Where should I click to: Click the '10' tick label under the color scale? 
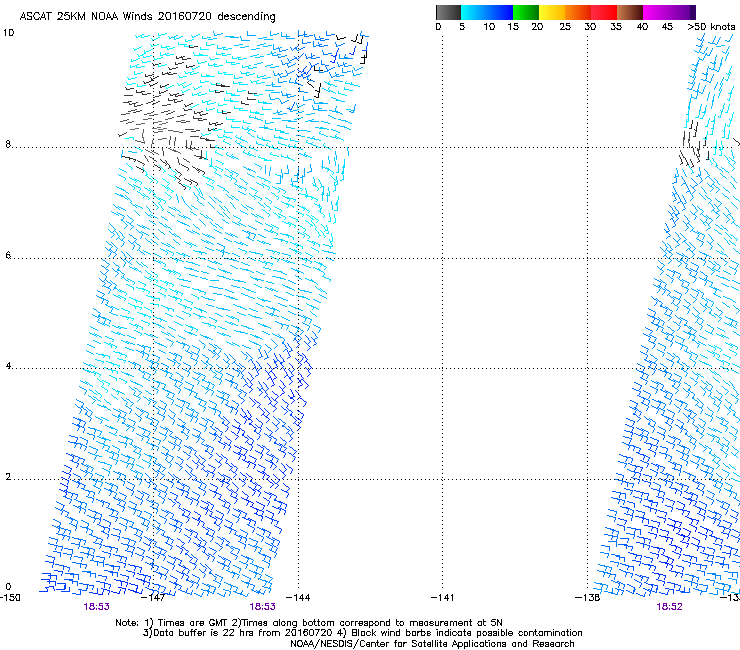pos(489,27)
